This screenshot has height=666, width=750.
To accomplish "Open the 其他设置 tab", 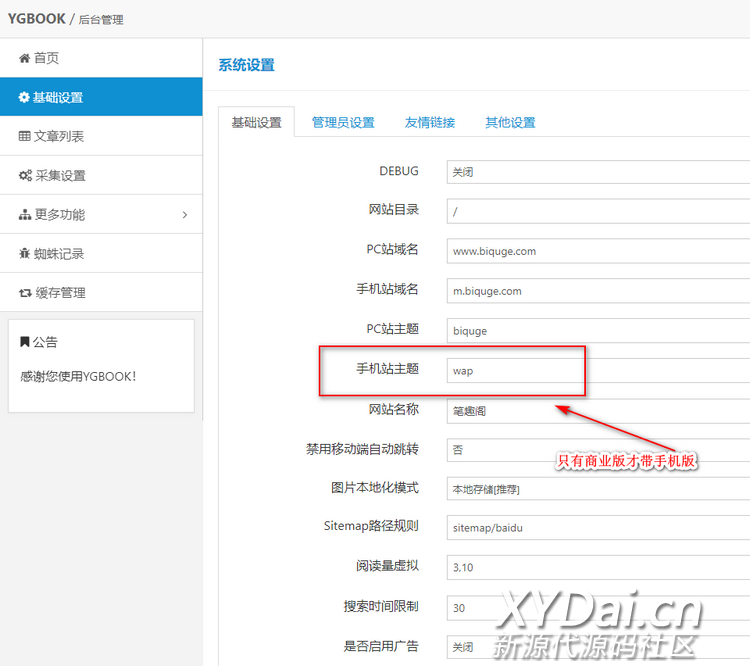I will [x=510, y=123].
